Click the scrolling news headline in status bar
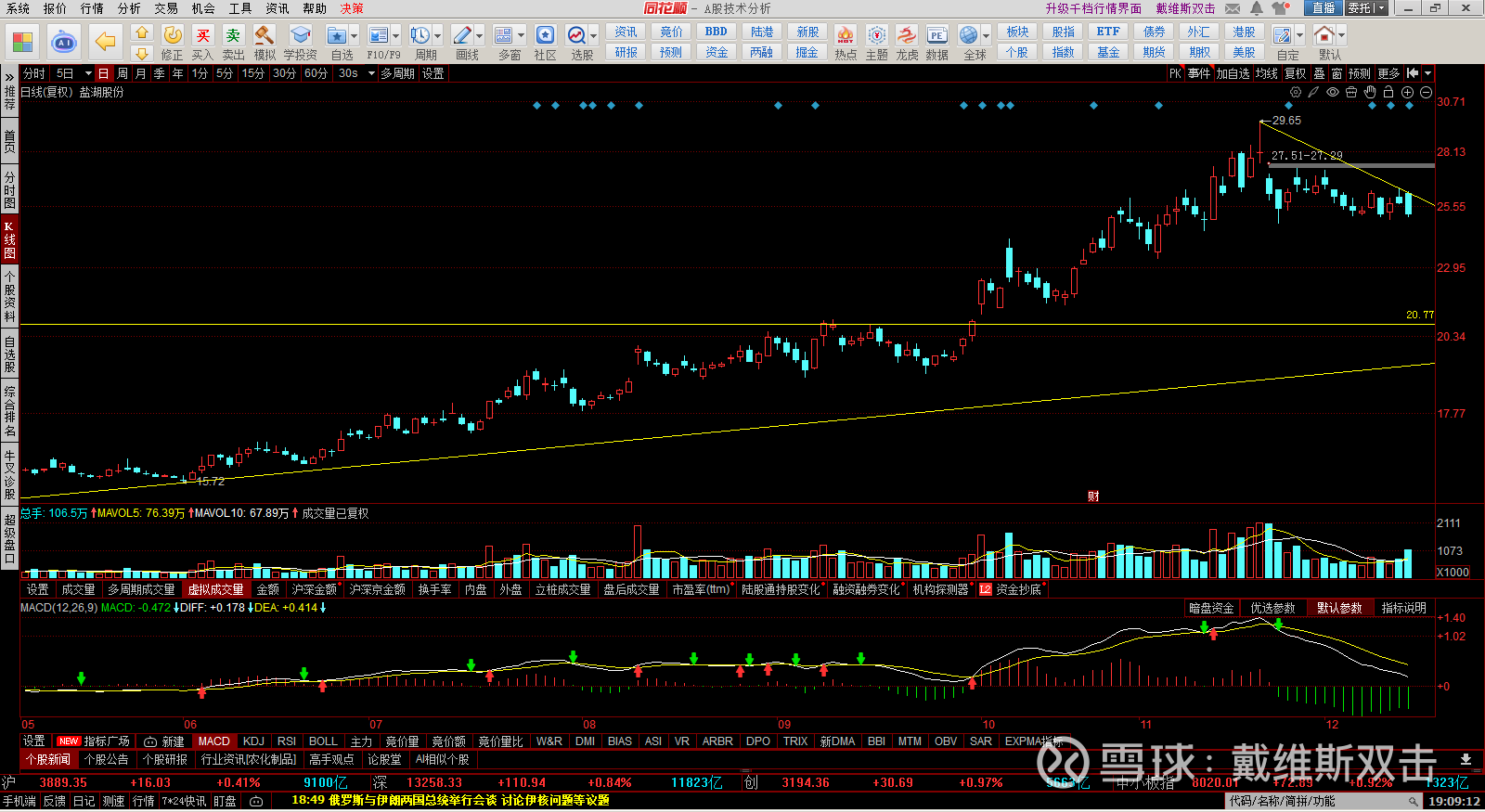Viewport: 1485px width, 812px height. coord(450,800)
